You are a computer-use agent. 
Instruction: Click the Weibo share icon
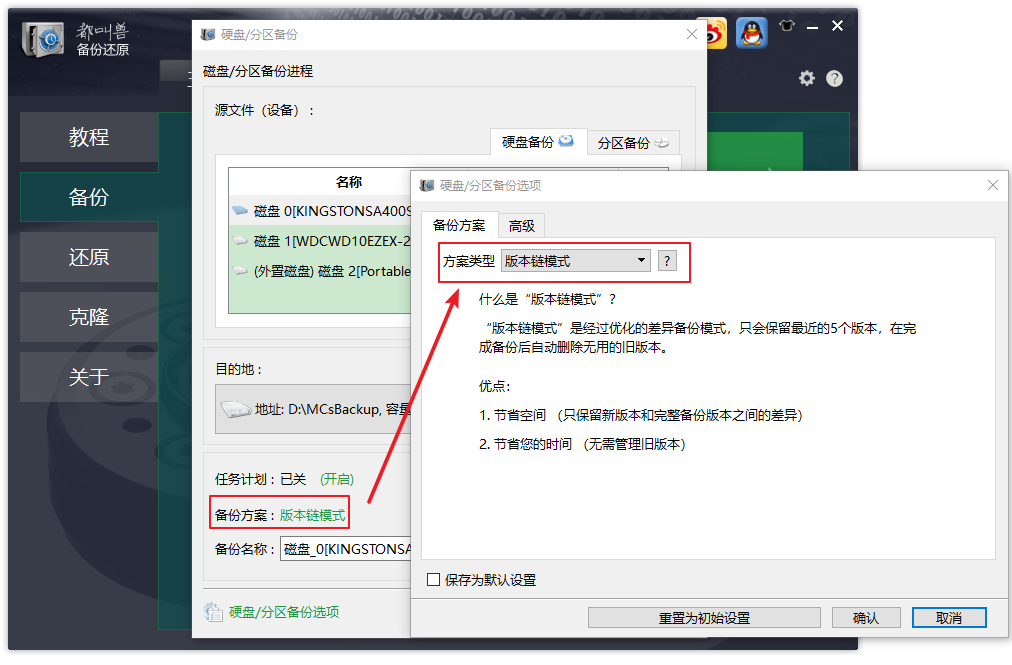714,33
